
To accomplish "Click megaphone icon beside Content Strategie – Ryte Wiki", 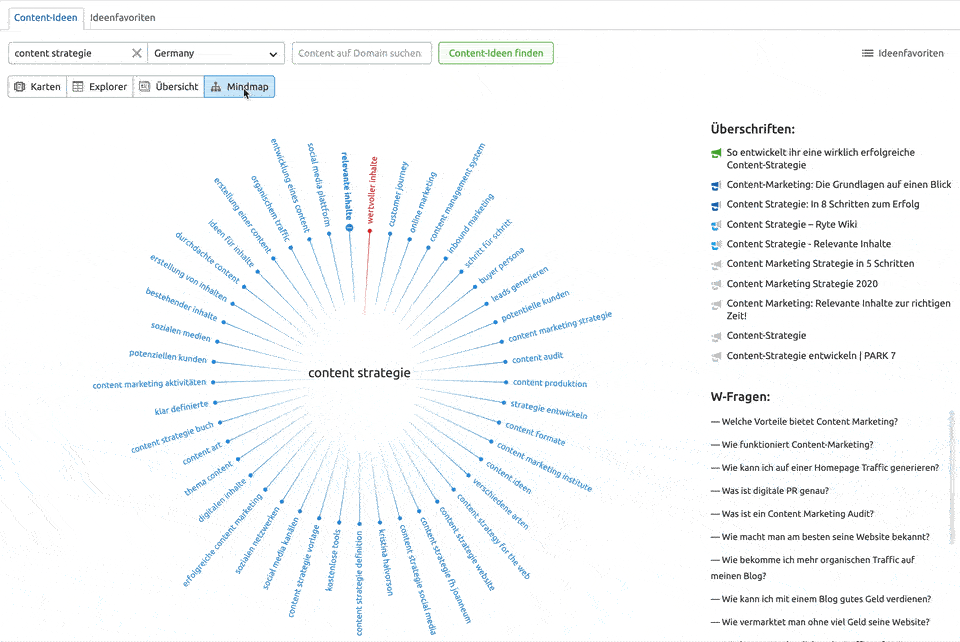I will tap(716, 225).
